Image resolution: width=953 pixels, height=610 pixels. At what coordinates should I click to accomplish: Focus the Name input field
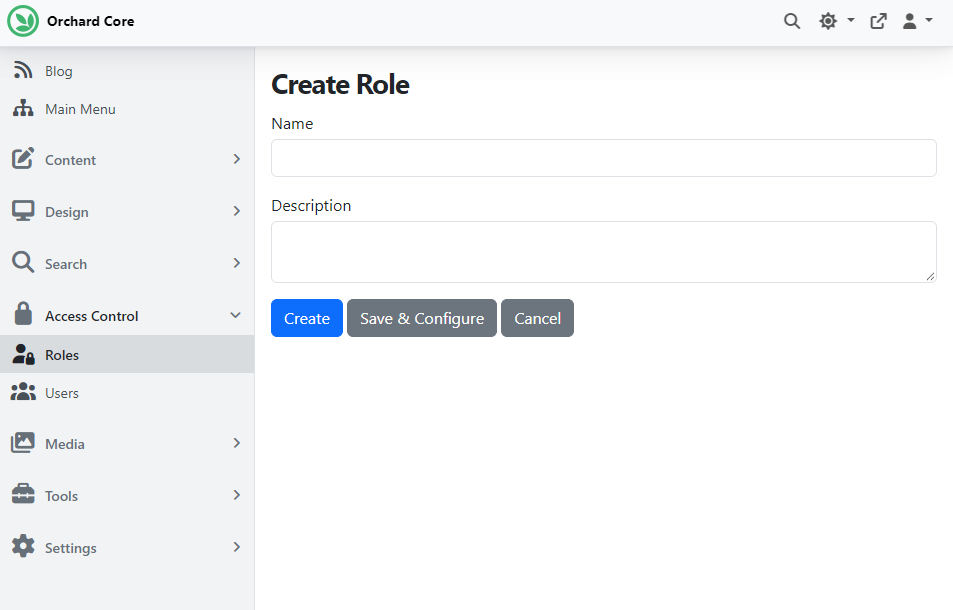pos(604,158)
